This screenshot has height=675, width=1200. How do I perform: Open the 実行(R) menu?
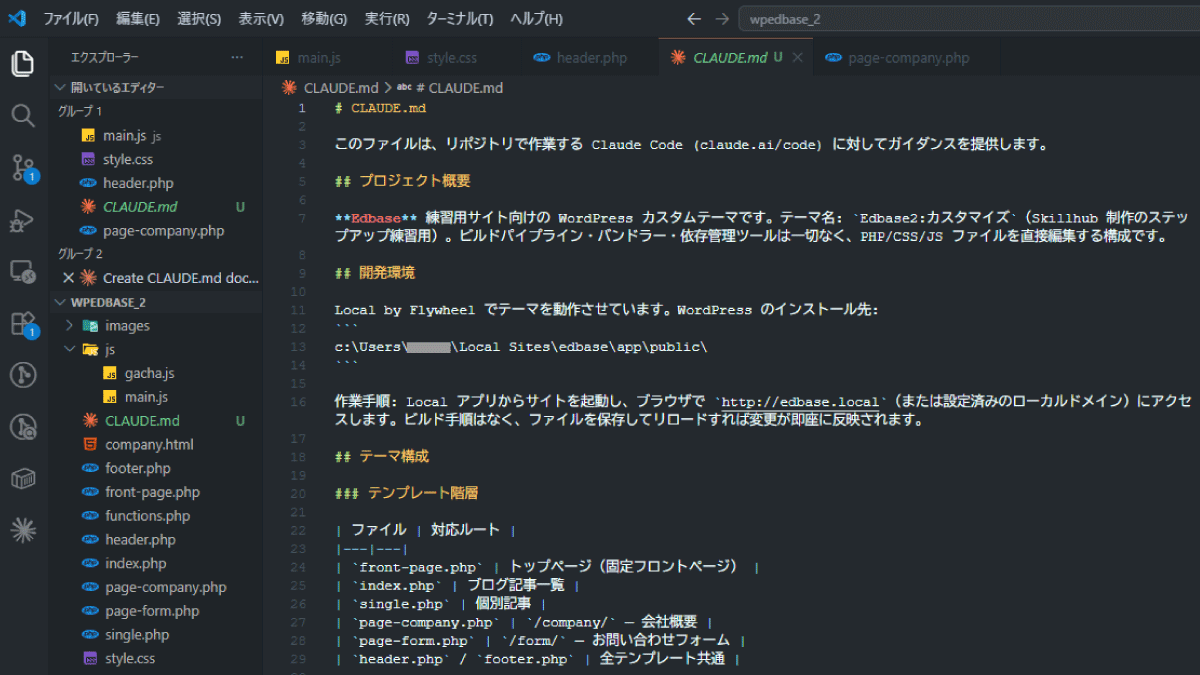coord(387,18)
